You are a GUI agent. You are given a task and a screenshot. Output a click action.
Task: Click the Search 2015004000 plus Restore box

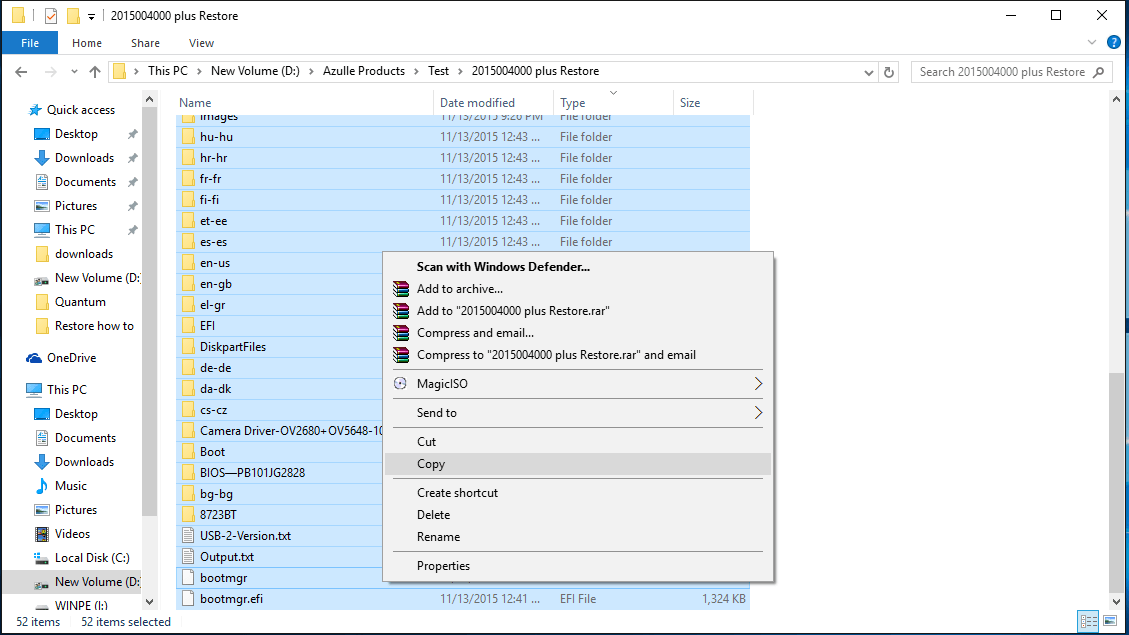coord(1002,72)
